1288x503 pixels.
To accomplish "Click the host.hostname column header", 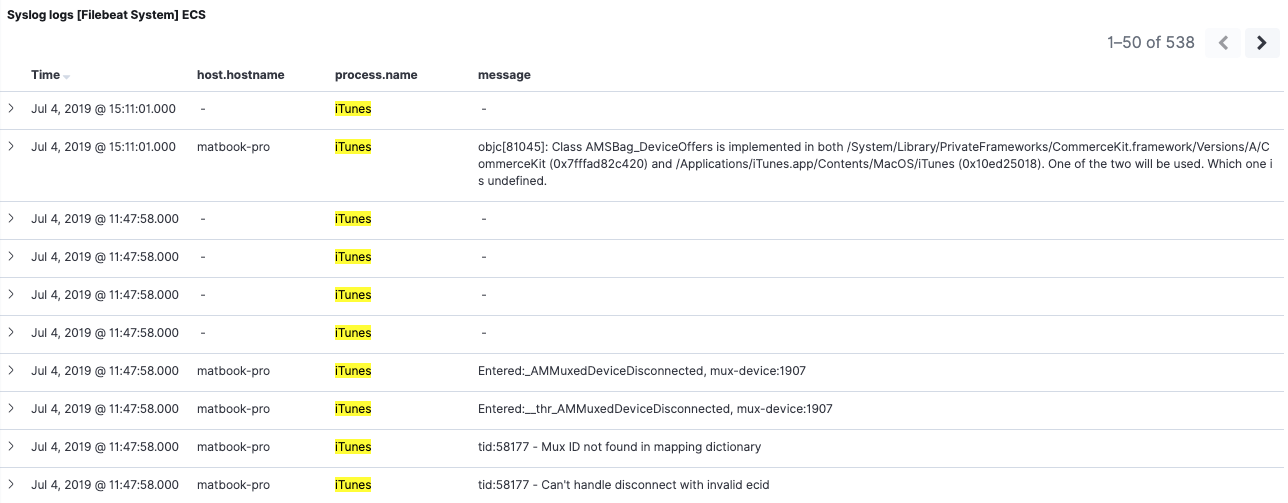I will coord(241,75).
